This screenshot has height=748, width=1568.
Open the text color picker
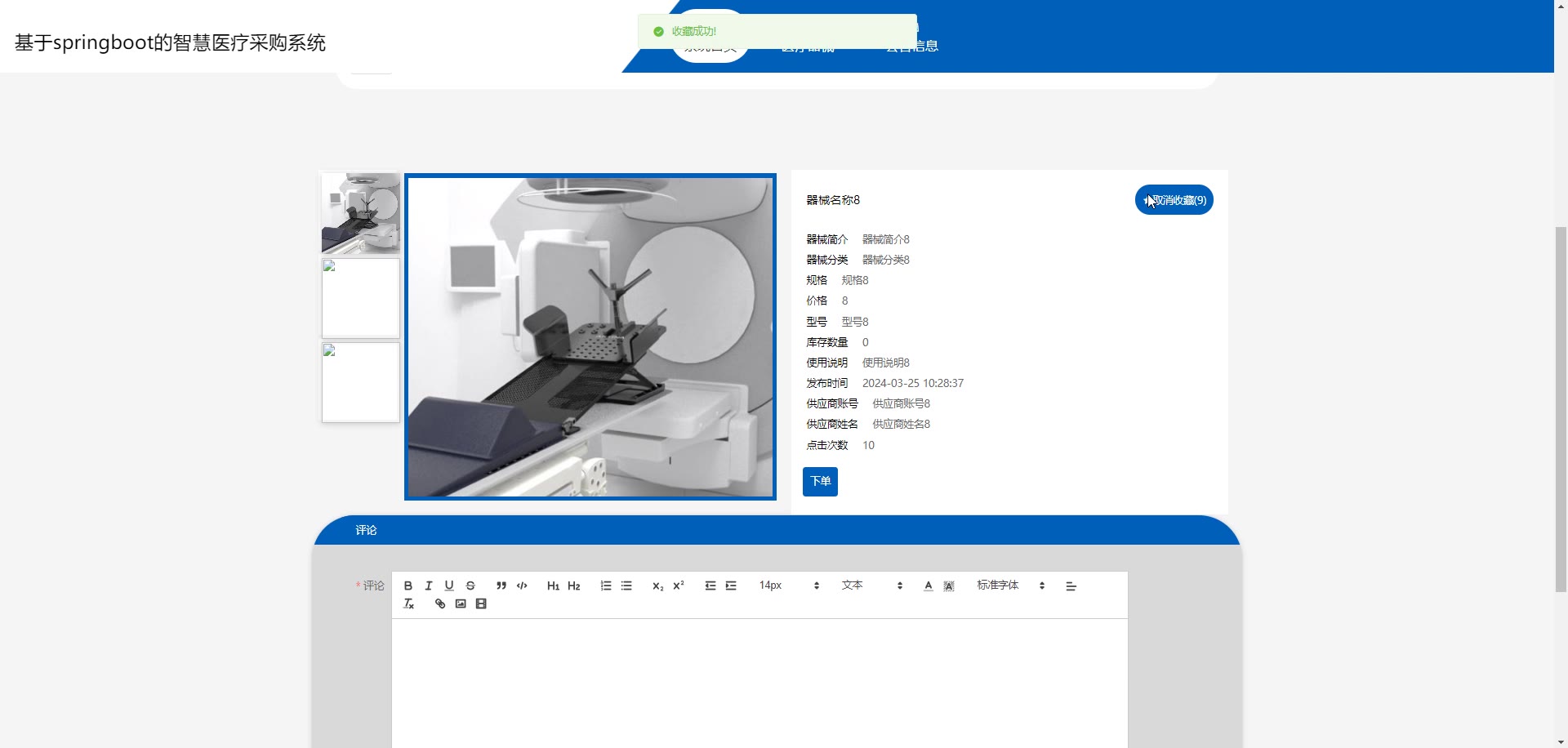click(929, 585)
